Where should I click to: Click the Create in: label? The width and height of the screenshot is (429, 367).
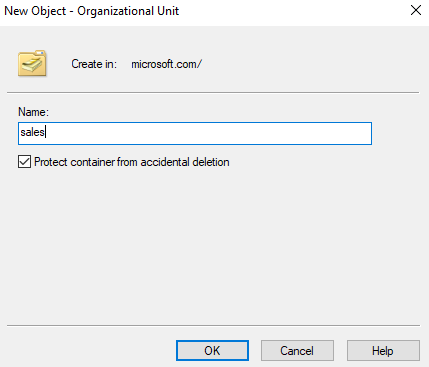pyautogui.click(x=94, y=64)
